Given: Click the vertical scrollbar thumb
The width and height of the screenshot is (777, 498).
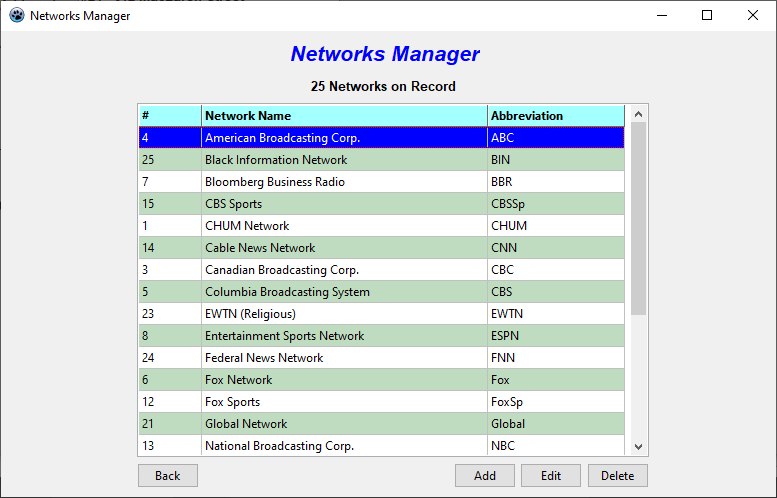Looking at the screenshot, I should coord(639,220).
